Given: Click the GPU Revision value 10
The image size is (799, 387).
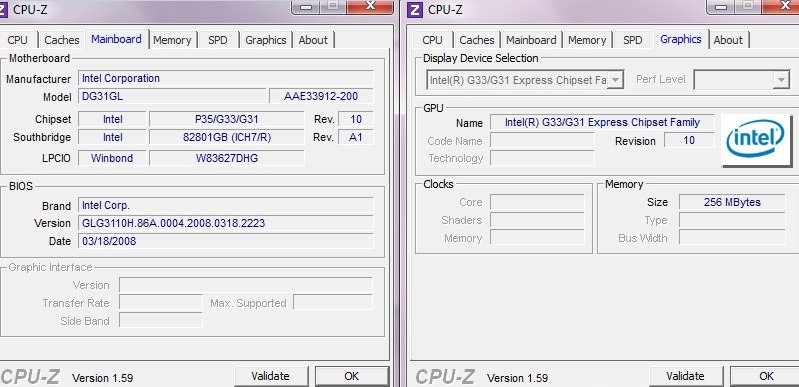Looking at the screenshot, I should (x=689, y=140).
